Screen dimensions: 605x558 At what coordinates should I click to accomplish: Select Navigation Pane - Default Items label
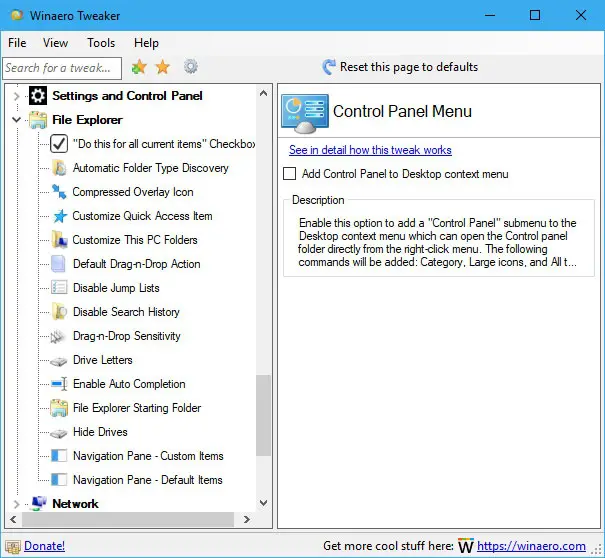point(148,480)
